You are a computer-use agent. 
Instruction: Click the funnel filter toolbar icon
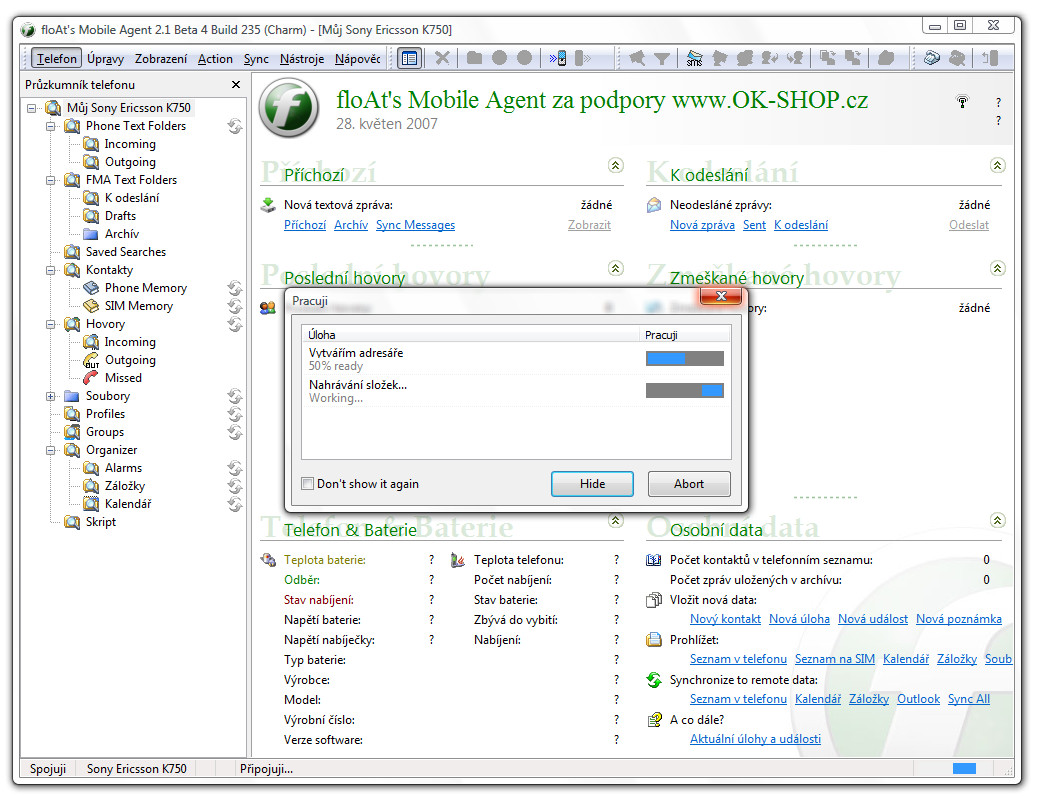click(x=661, y=59)
